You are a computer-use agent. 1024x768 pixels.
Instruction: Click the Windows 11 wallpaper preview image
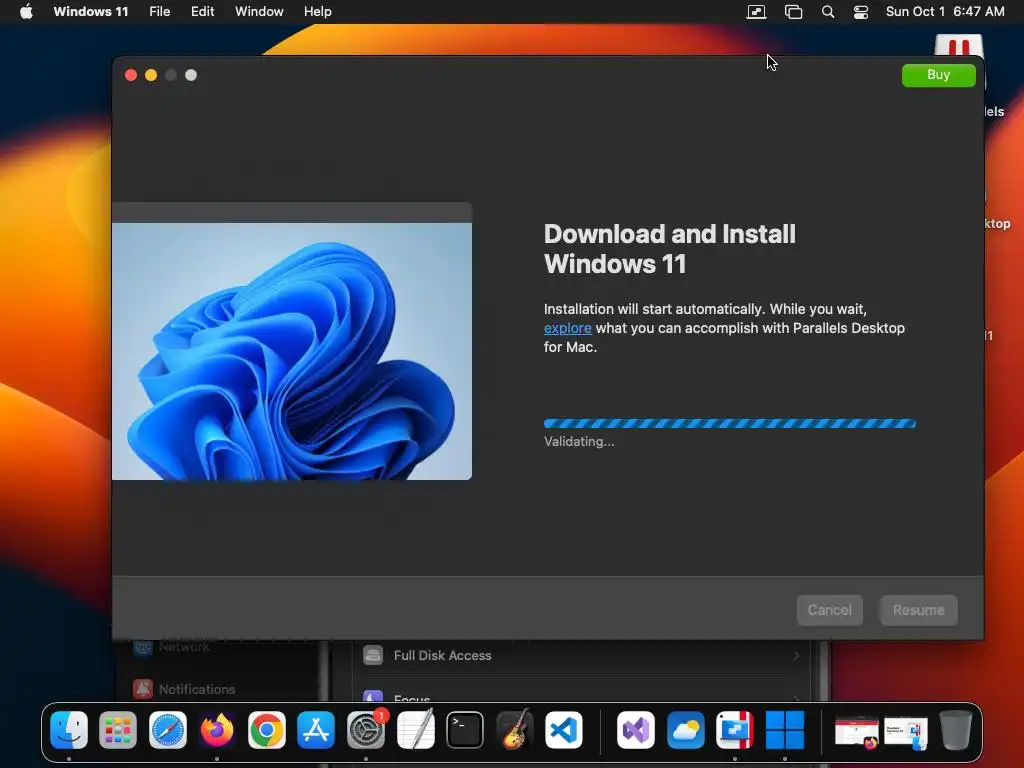(x=292, y=351)
